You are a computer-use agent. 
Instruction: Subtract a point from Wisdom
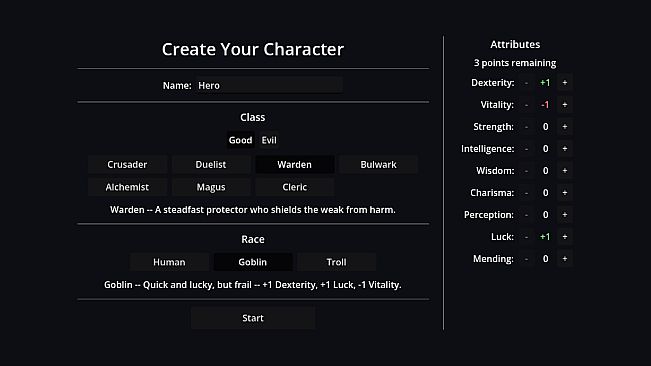click(x=526, y=171)
